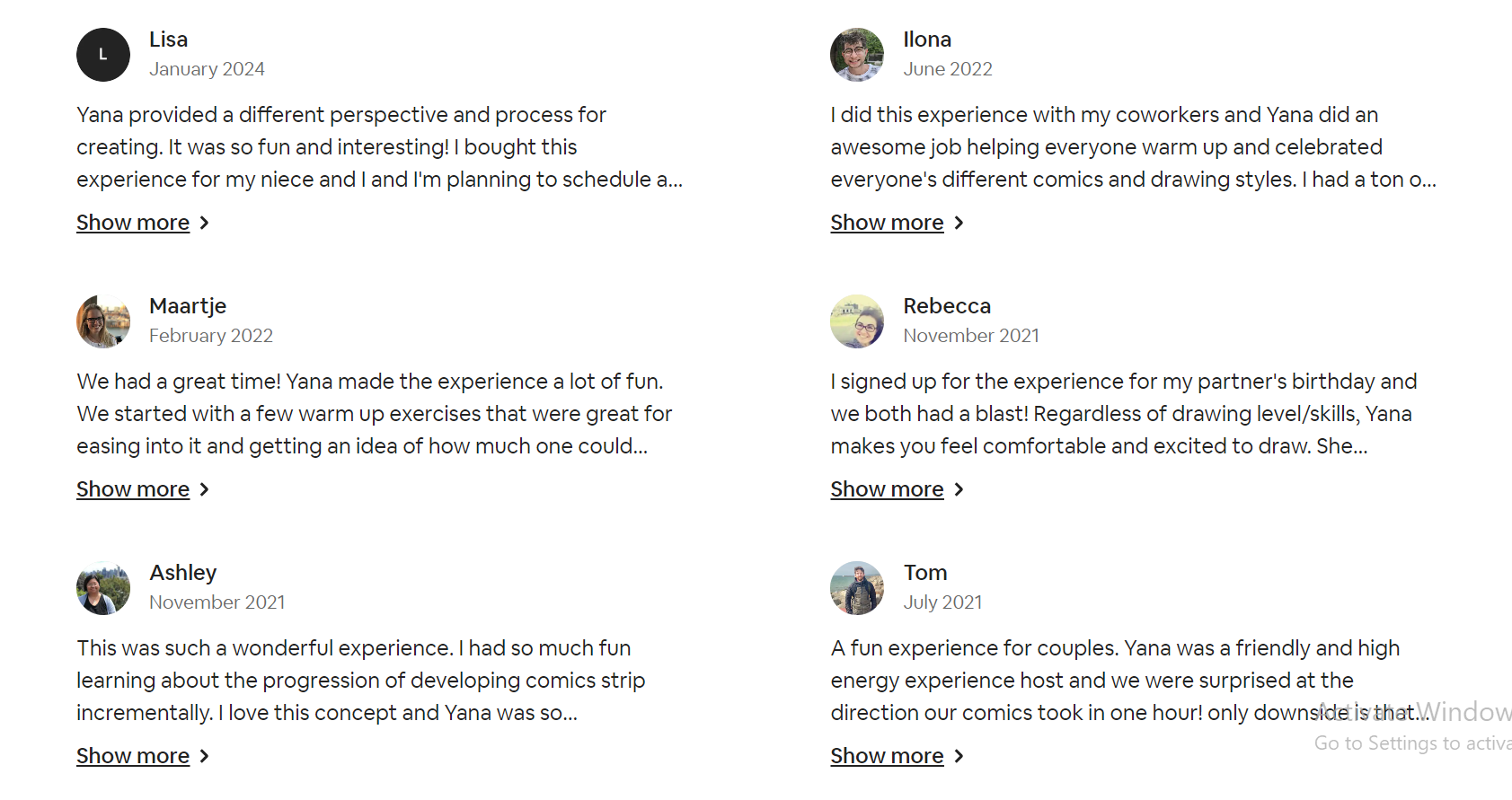Expand Lisa's review with Show more
The height and width of the screenshot is (800, 1512).
(x=133, y=223)
